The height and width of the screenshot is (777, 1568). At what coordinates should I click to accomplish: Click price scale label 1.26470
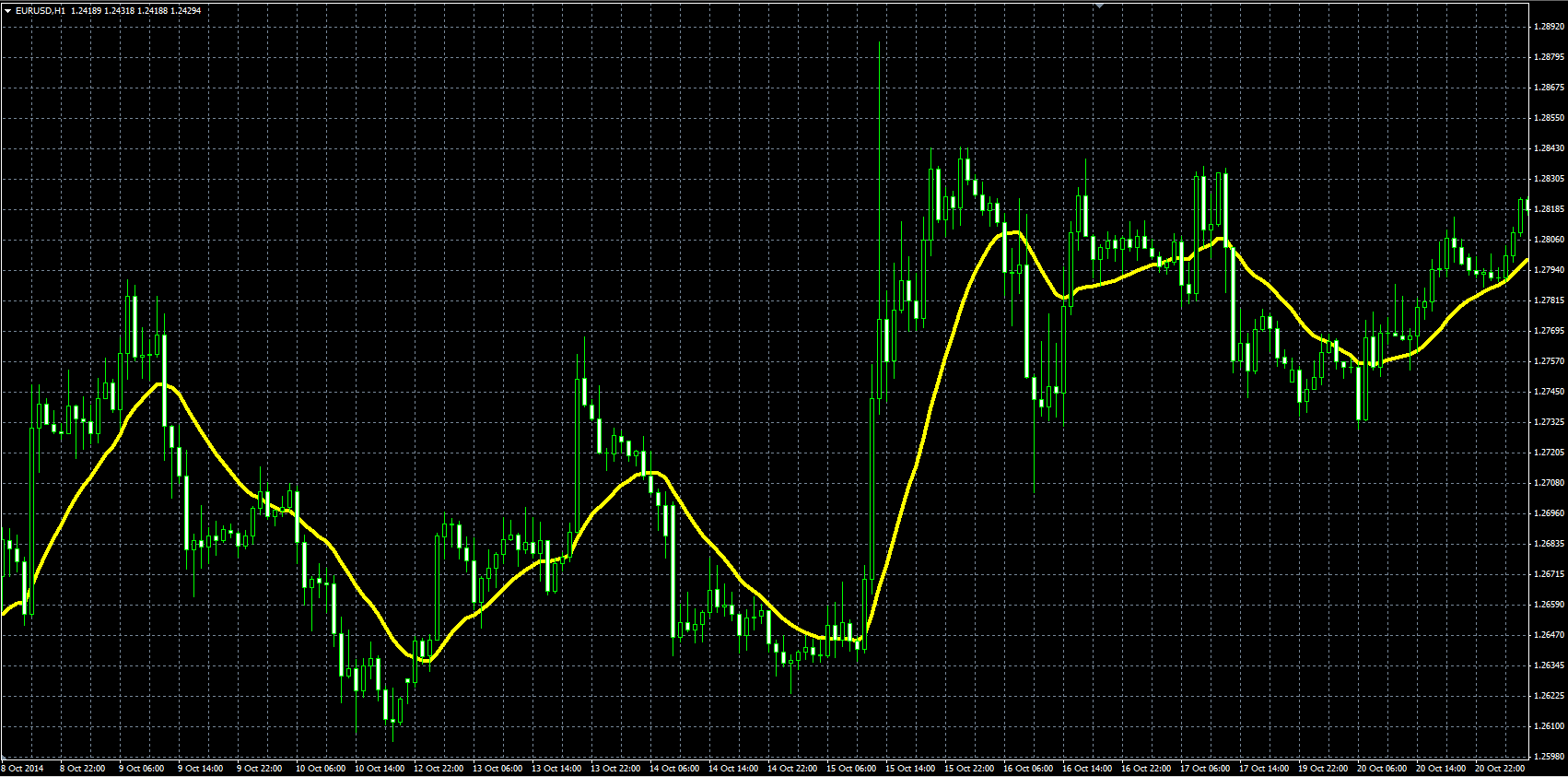tap(1550, 635)
